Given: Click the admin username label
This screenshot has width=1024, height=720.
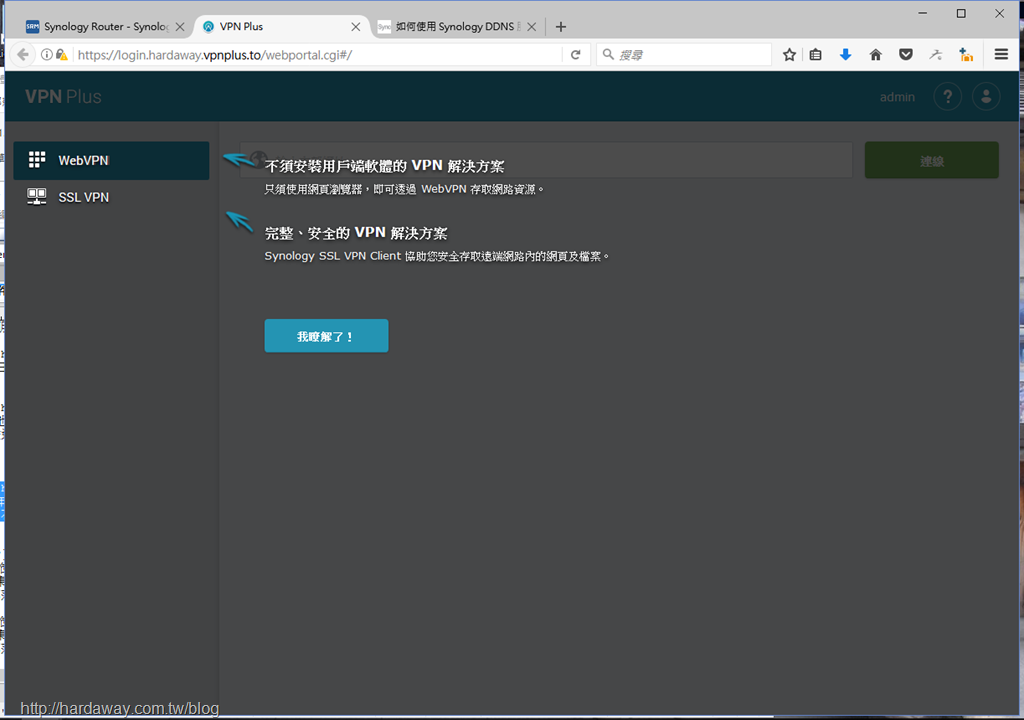Looking at the screenshot, I should (897, 97).
